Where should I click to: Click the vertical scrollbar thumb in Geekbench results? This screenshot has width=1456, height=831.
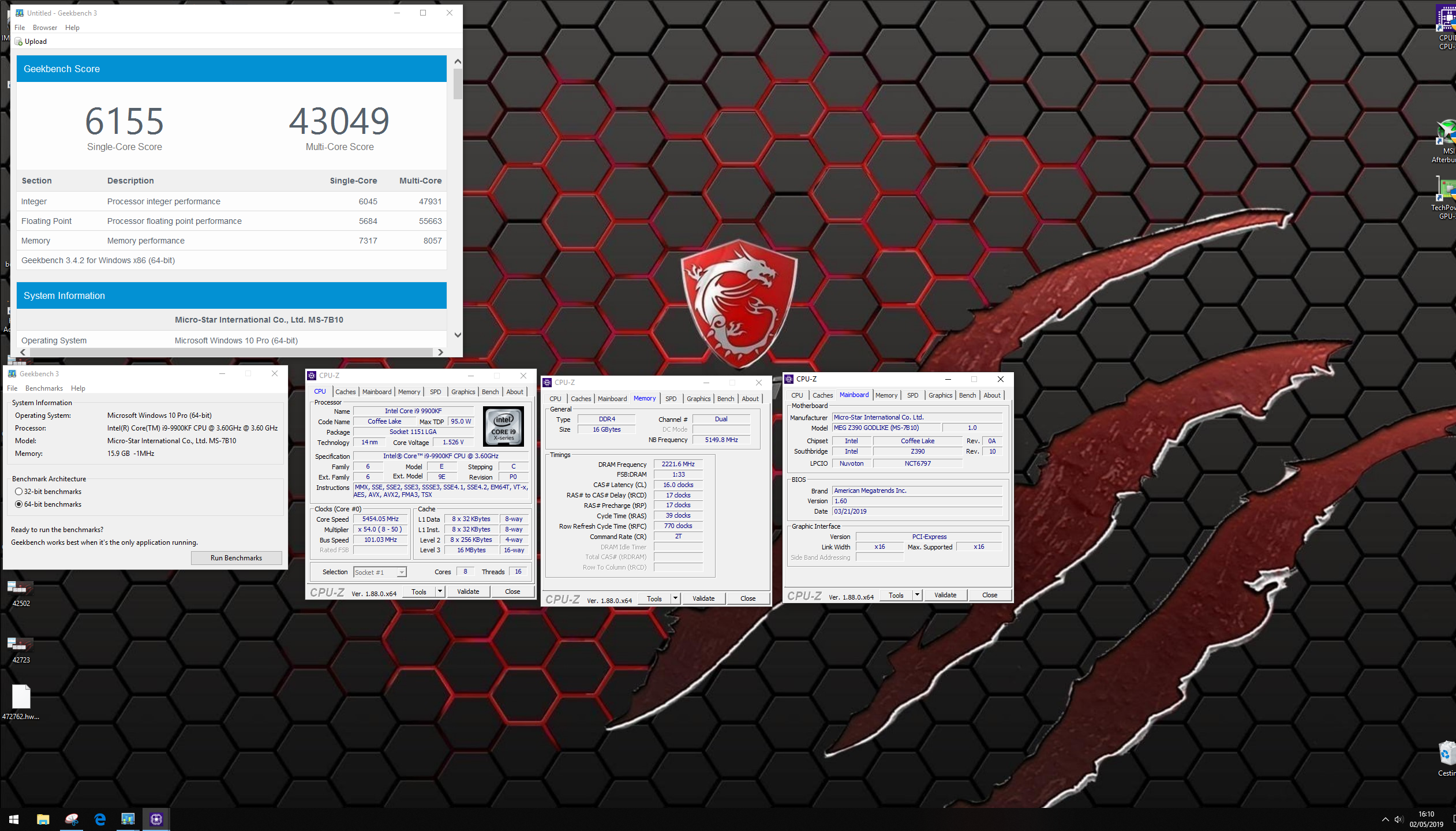[x=458, y=84]
